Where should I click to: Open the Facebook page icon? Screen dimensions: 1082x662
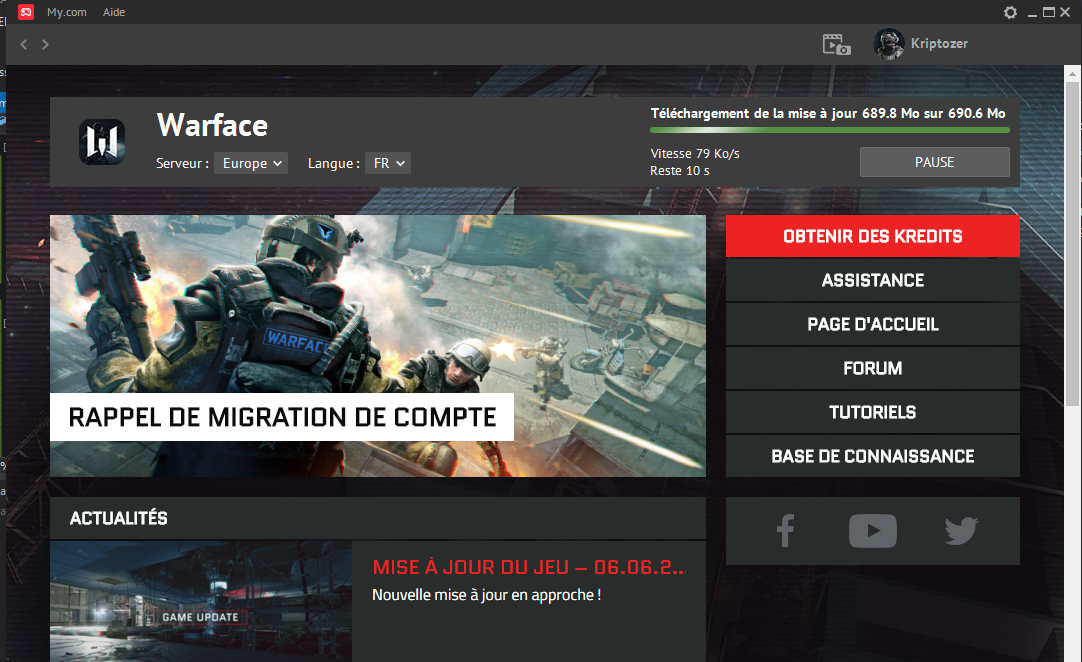pyautogui.click(x=785, y=531)
